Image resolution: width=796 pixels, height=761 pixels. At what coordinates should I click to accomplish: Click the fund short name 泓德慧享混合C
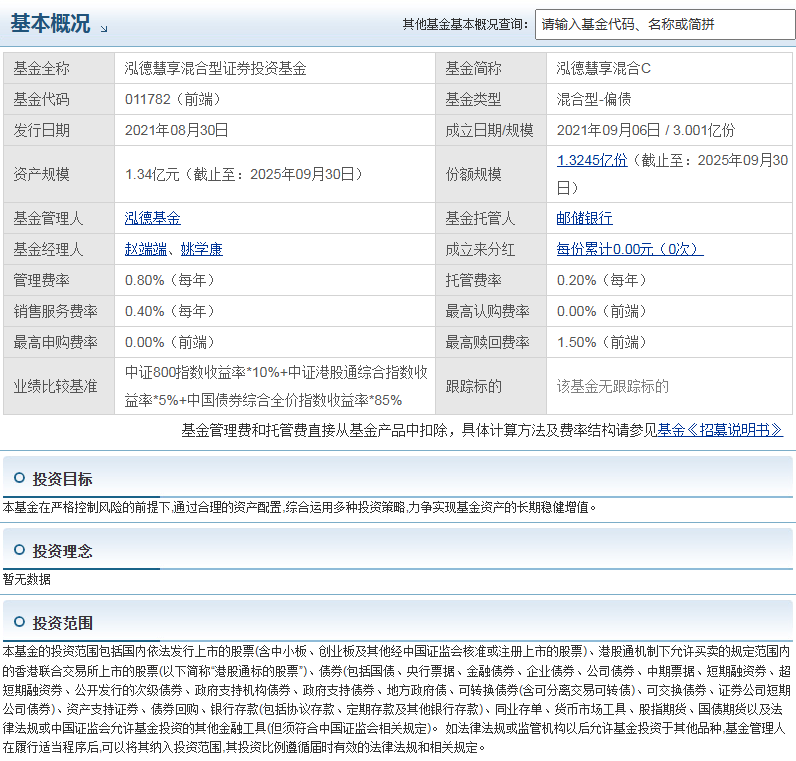pyautogui.click(x=604, y=69)
